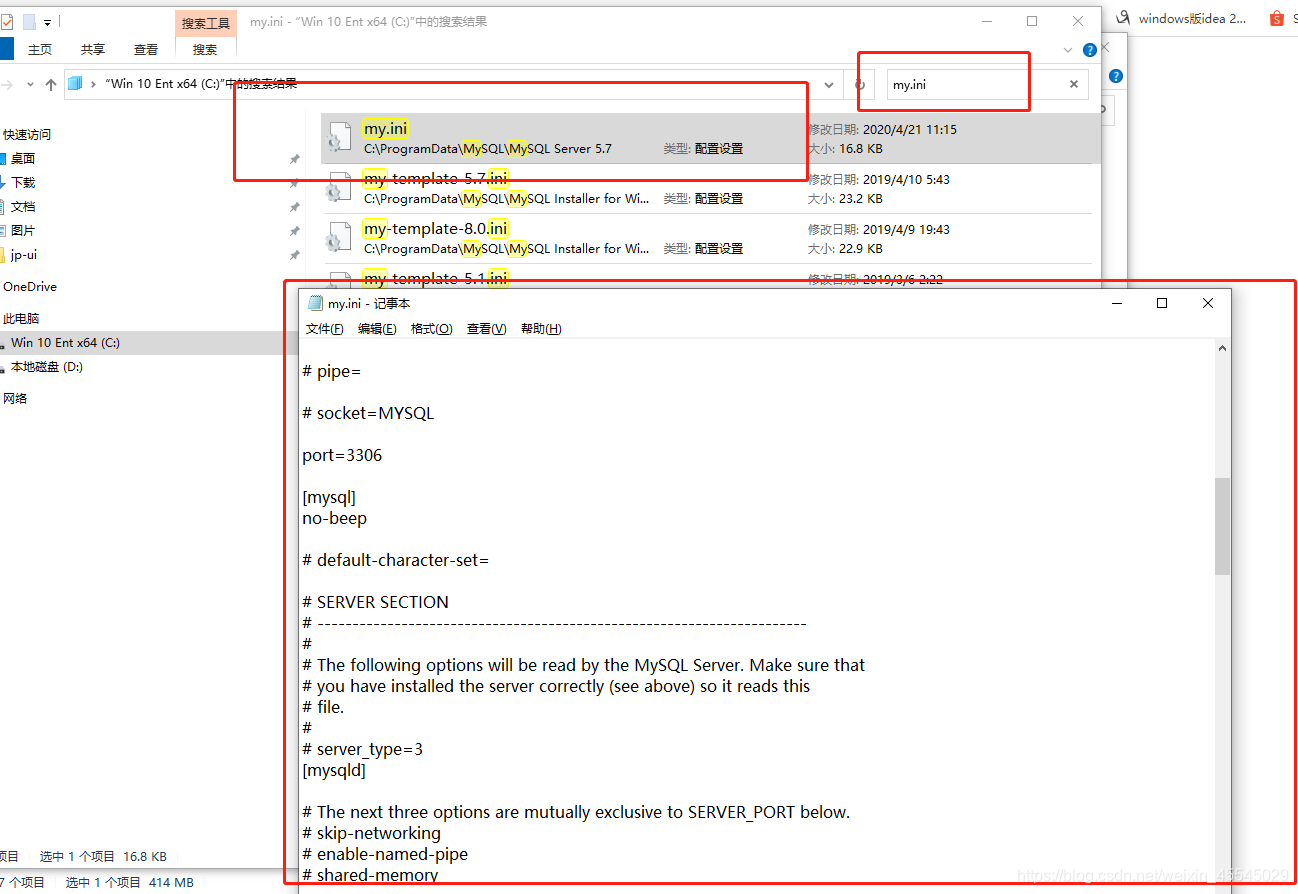Open the 查看 ribbon tab in Explorer

[146, 49]
